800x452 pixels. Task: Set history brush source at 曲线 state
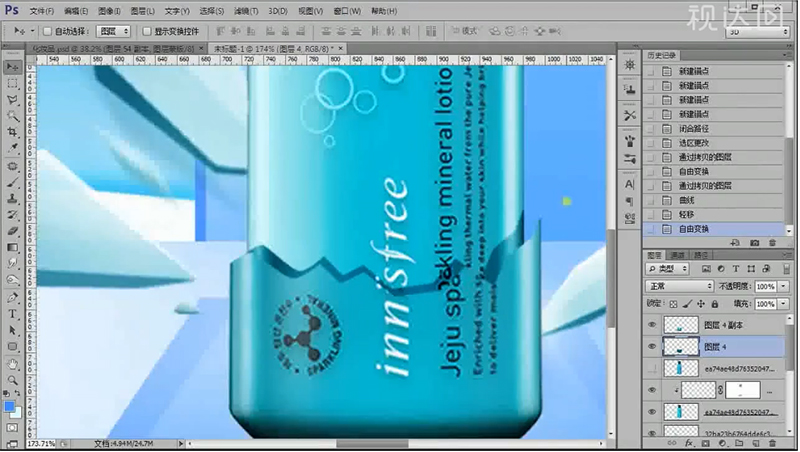650,200
